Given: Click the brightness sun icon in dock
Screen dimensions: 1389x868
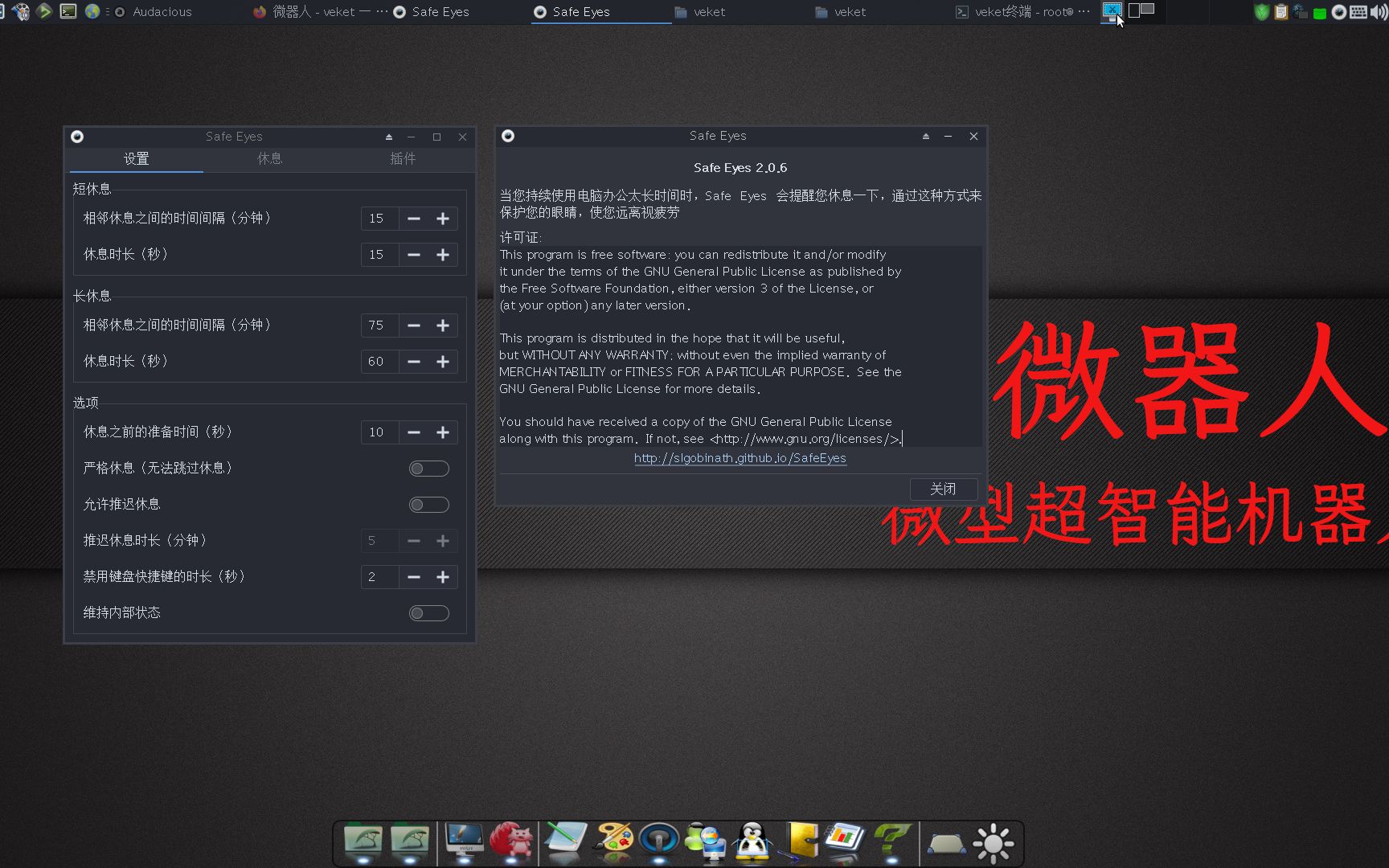Looking at the screenshot, I should pyautogui.click(x=994, y=843).
